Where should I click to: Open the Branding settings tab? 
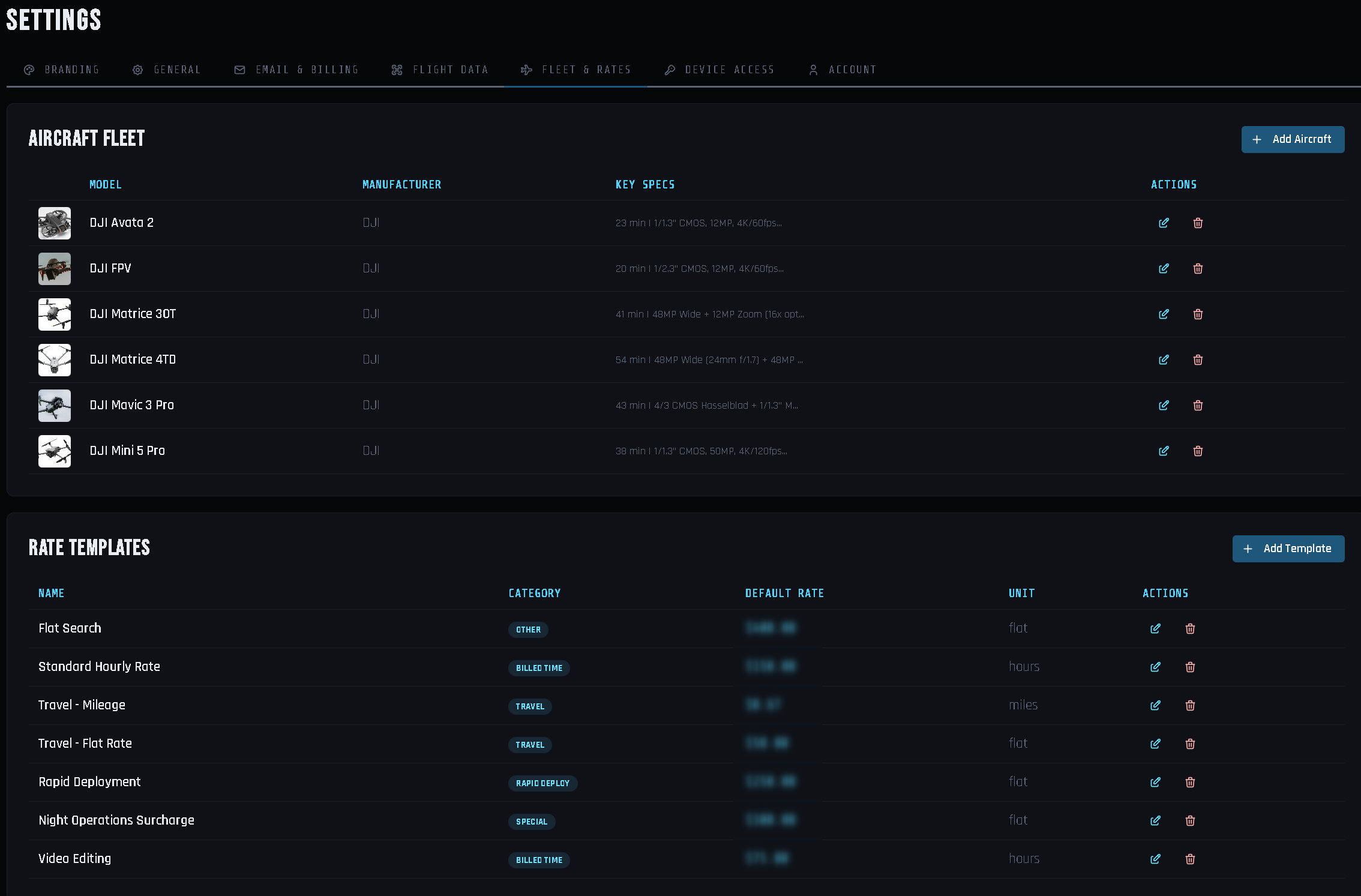(61, 70)
